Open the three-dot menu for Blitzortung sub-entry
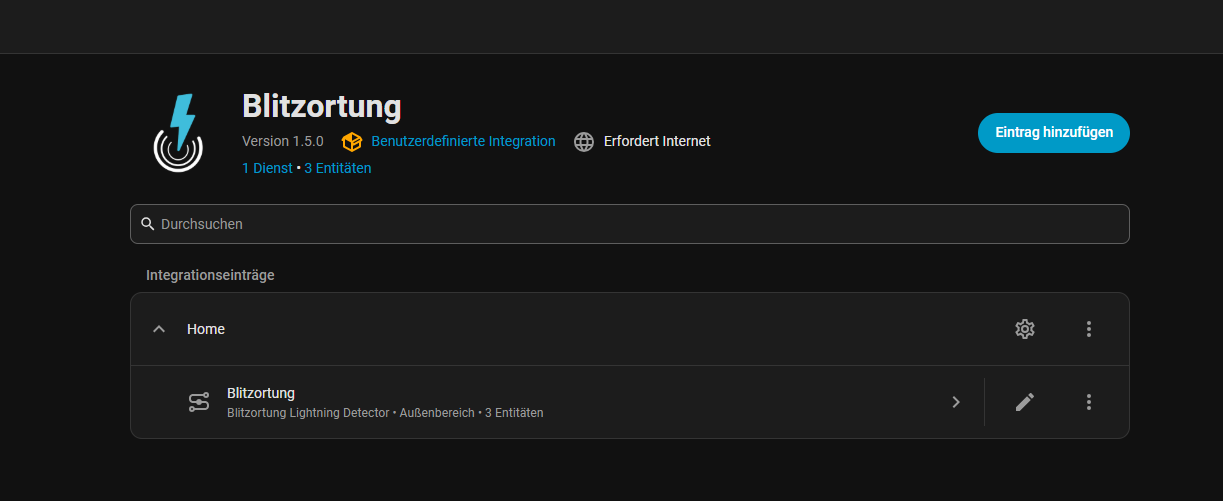This screenshot has width=1223, height=501. pyautogui.click(x=1089, y=402)
